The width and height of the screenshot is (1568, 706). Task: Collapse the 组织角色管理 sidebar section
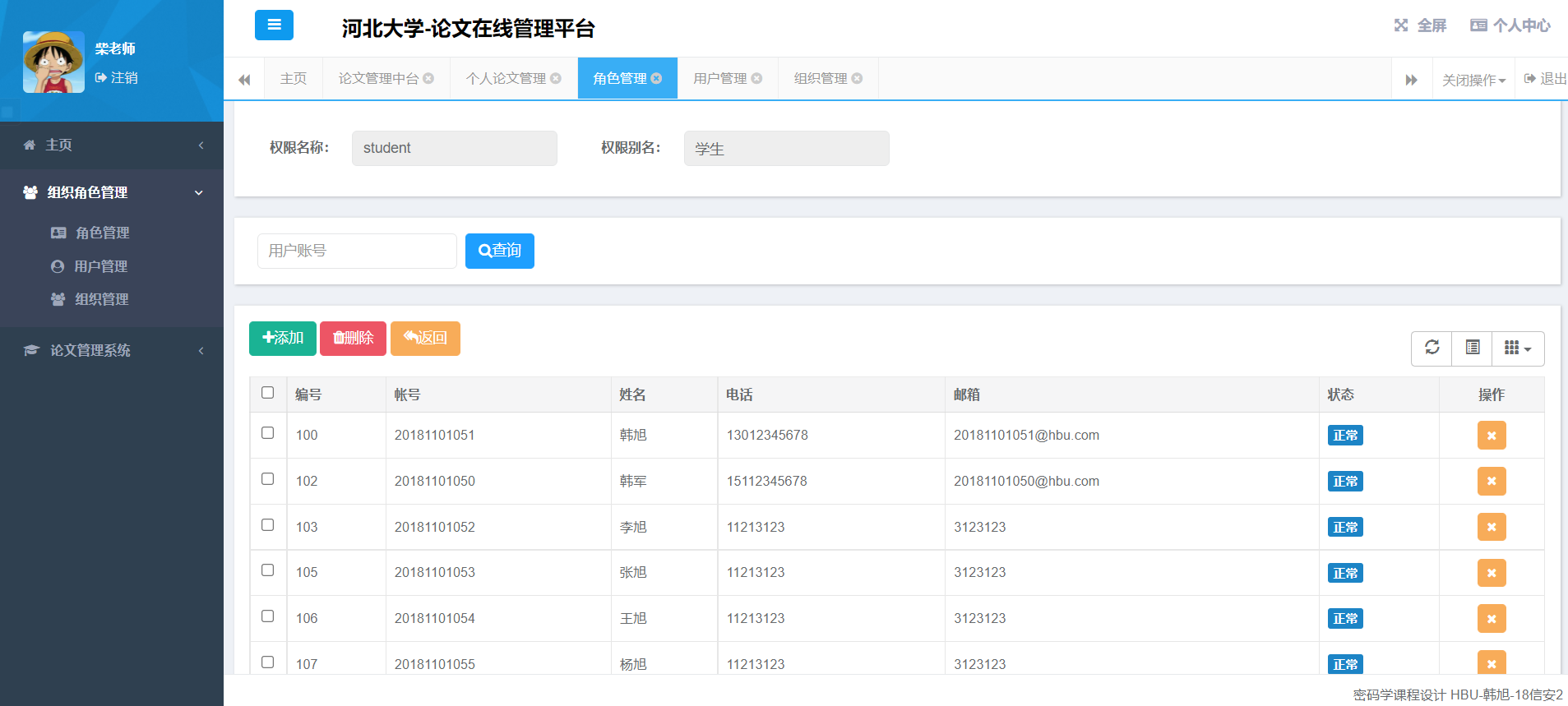coord(112,192)
